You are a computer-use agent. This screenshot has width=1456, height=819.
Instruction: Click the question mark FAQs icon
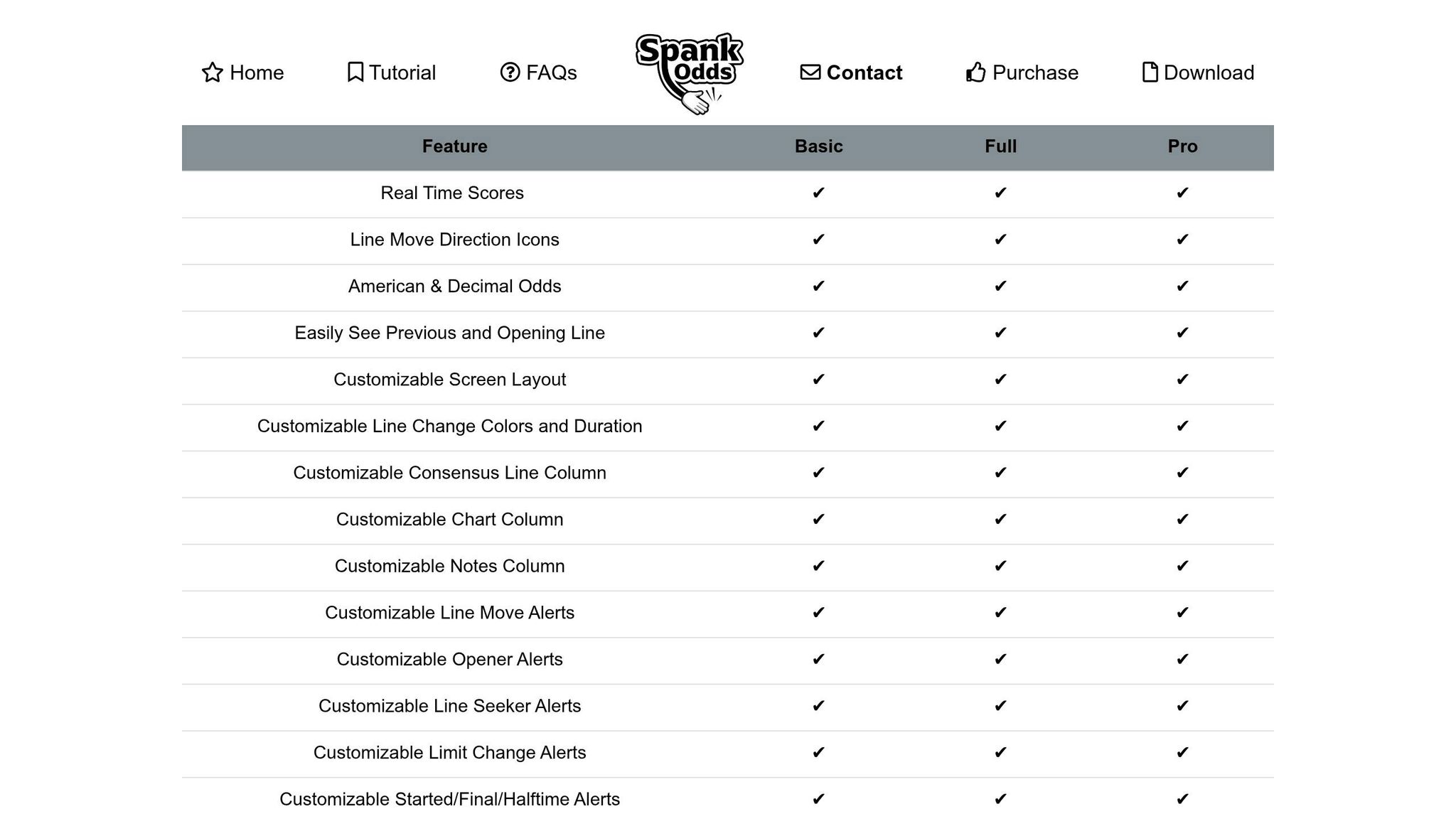(x=510, y=73)
